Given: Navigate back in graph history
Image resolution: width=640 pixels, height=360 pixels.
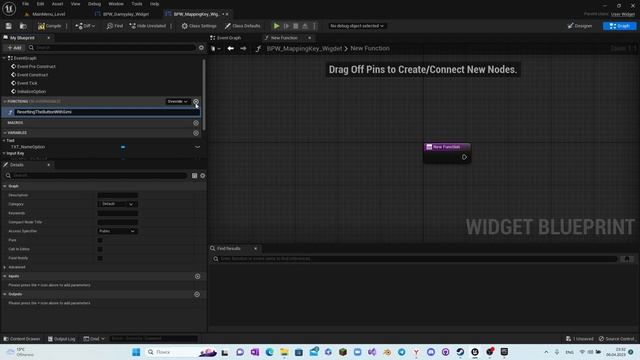Looking at the screenshot, I should coord(231,48).
